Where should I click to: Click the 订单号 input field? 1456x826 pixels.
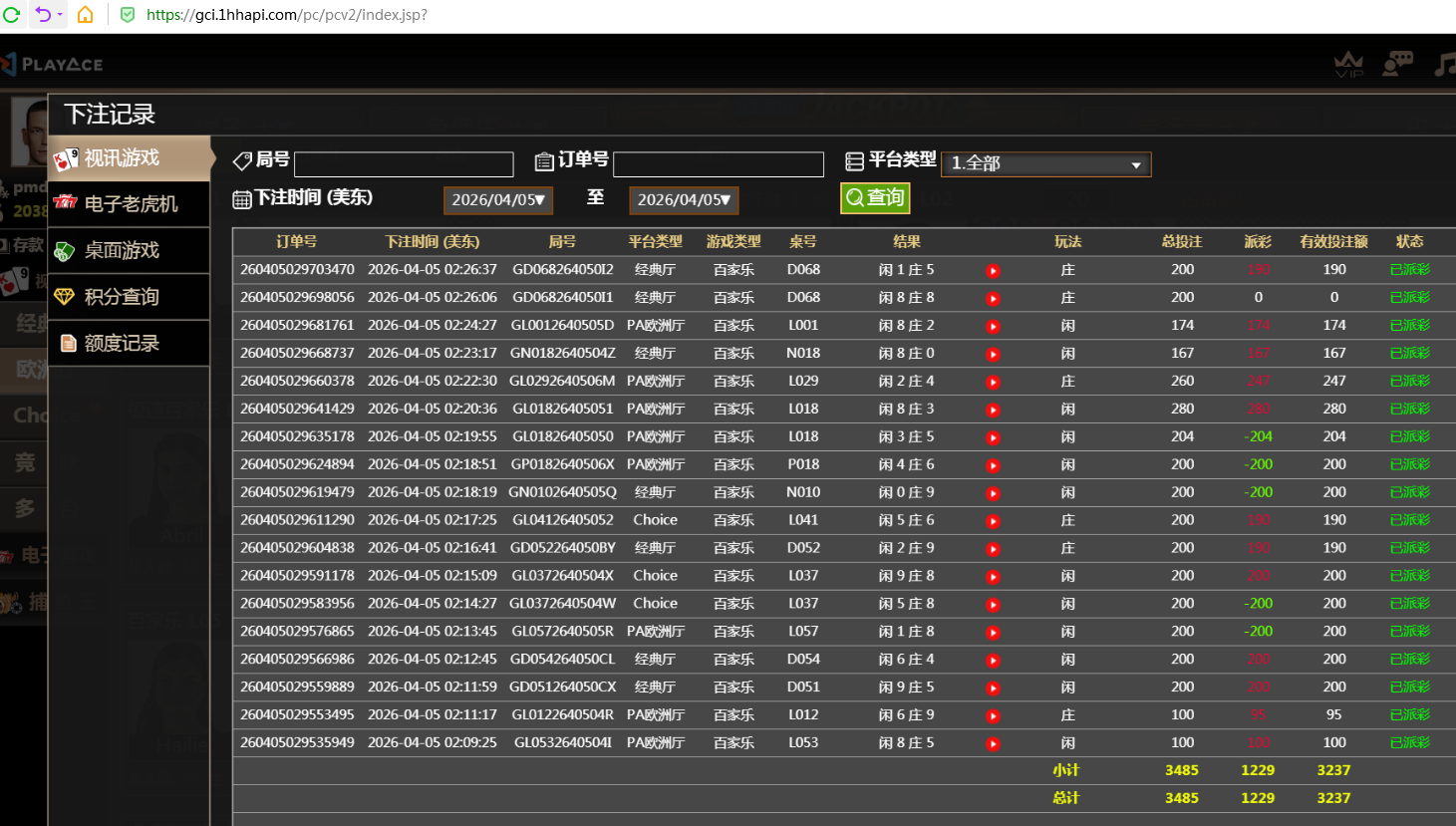[x=718, y=163]
